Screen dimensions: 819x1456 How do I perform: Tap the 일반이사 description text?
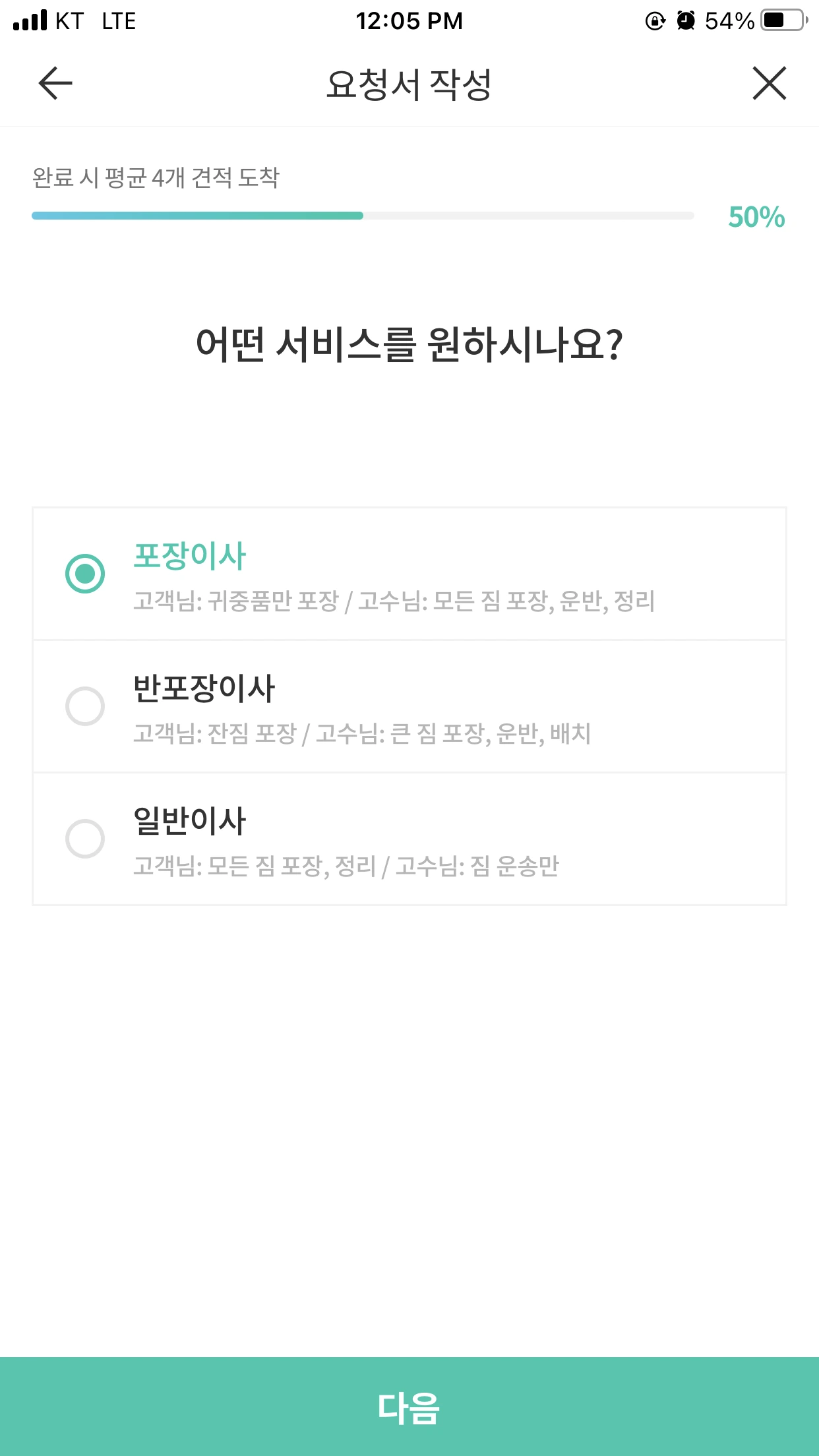click(346, 866)
